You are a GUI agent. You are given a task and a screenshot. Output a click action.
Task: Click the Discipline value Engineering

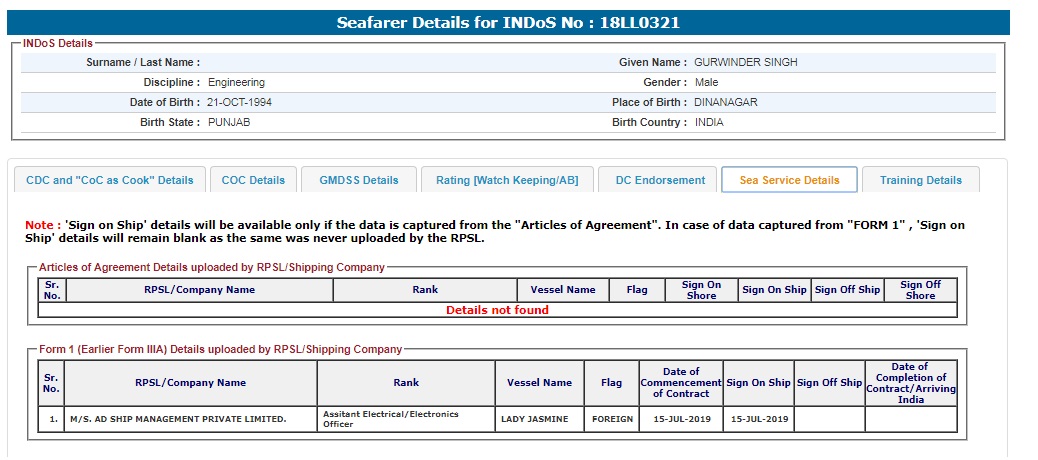pos(236,83)
